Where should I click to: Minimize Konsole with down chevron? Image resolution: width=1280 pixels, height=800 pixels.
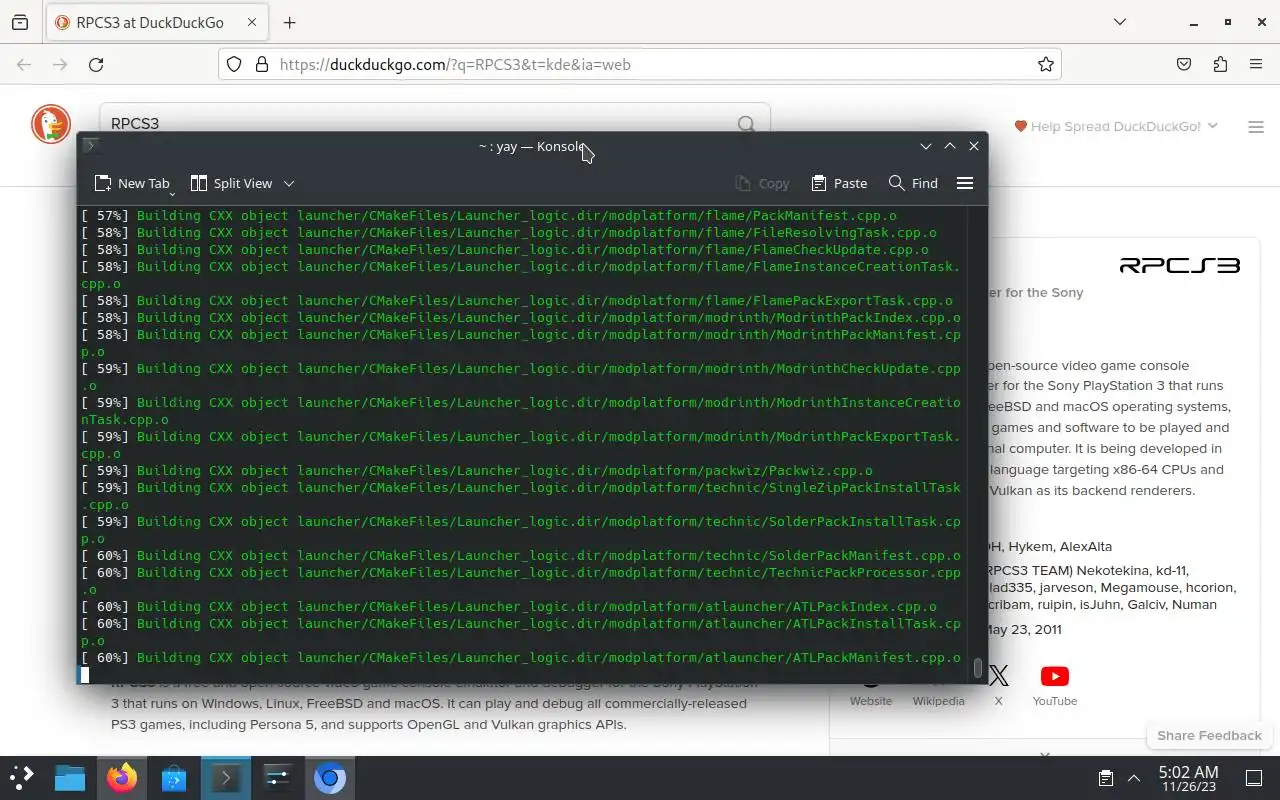pyautogui.click(x=926, y=146)
